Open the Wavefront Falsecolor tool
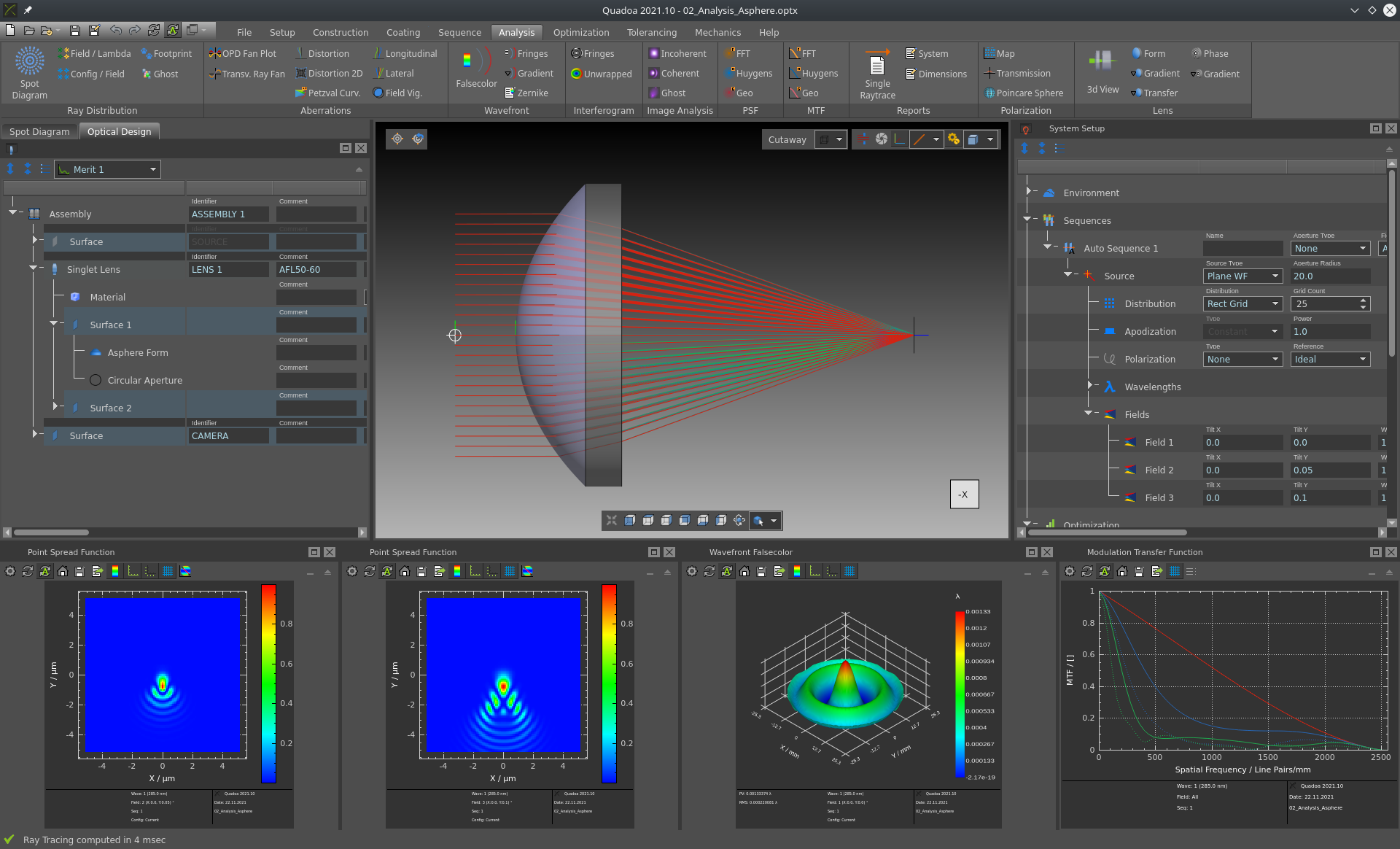 point(476,68)
